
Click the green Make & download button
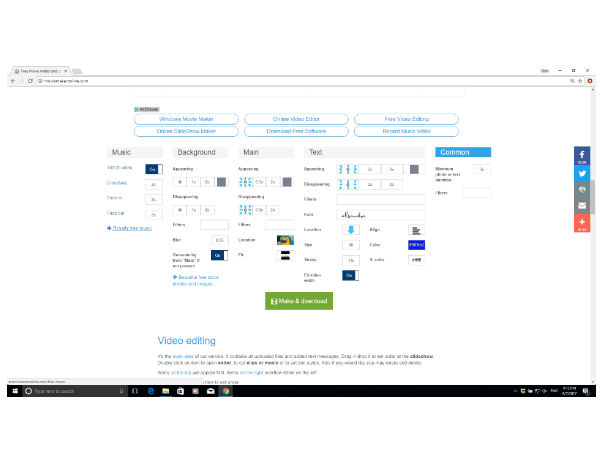[x=298, y=301]
